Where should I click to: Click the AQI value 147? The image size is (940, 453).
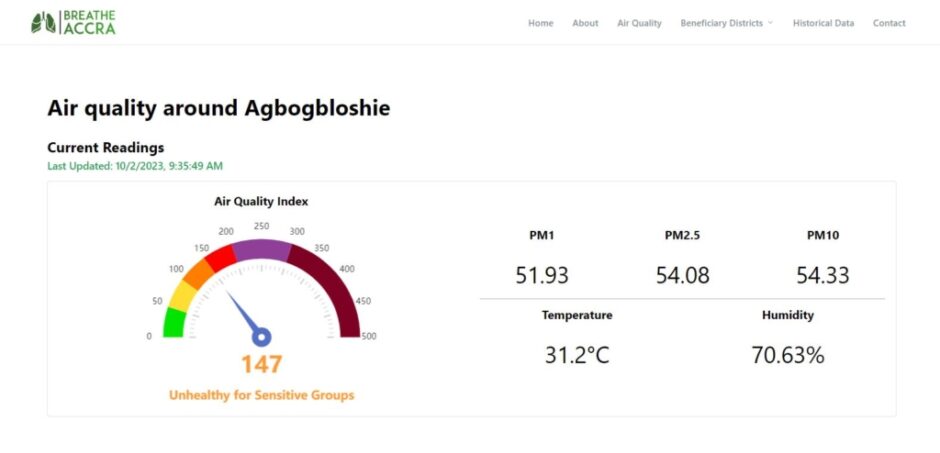[x=262, y=365]
